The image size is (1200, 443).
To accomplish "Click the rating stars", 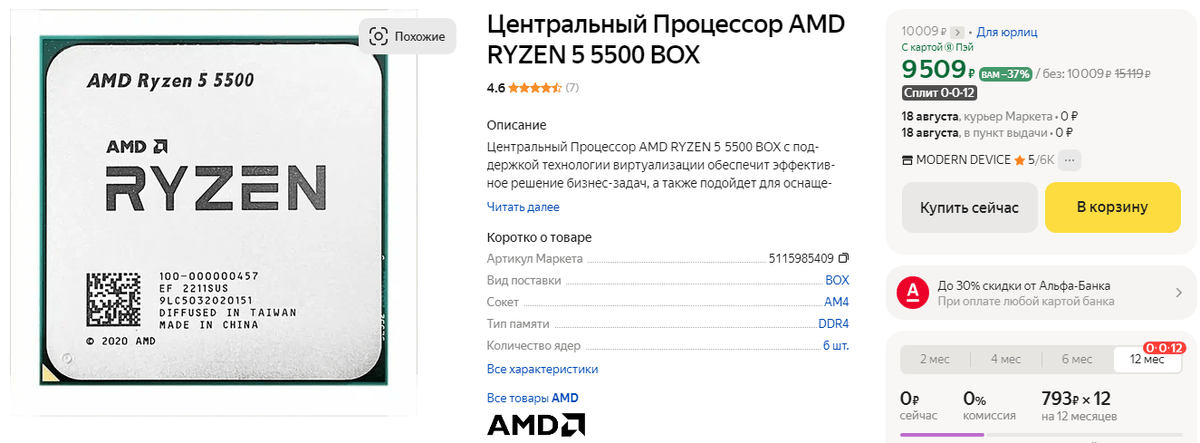I will pyautogui.click(x=535, y=88).
